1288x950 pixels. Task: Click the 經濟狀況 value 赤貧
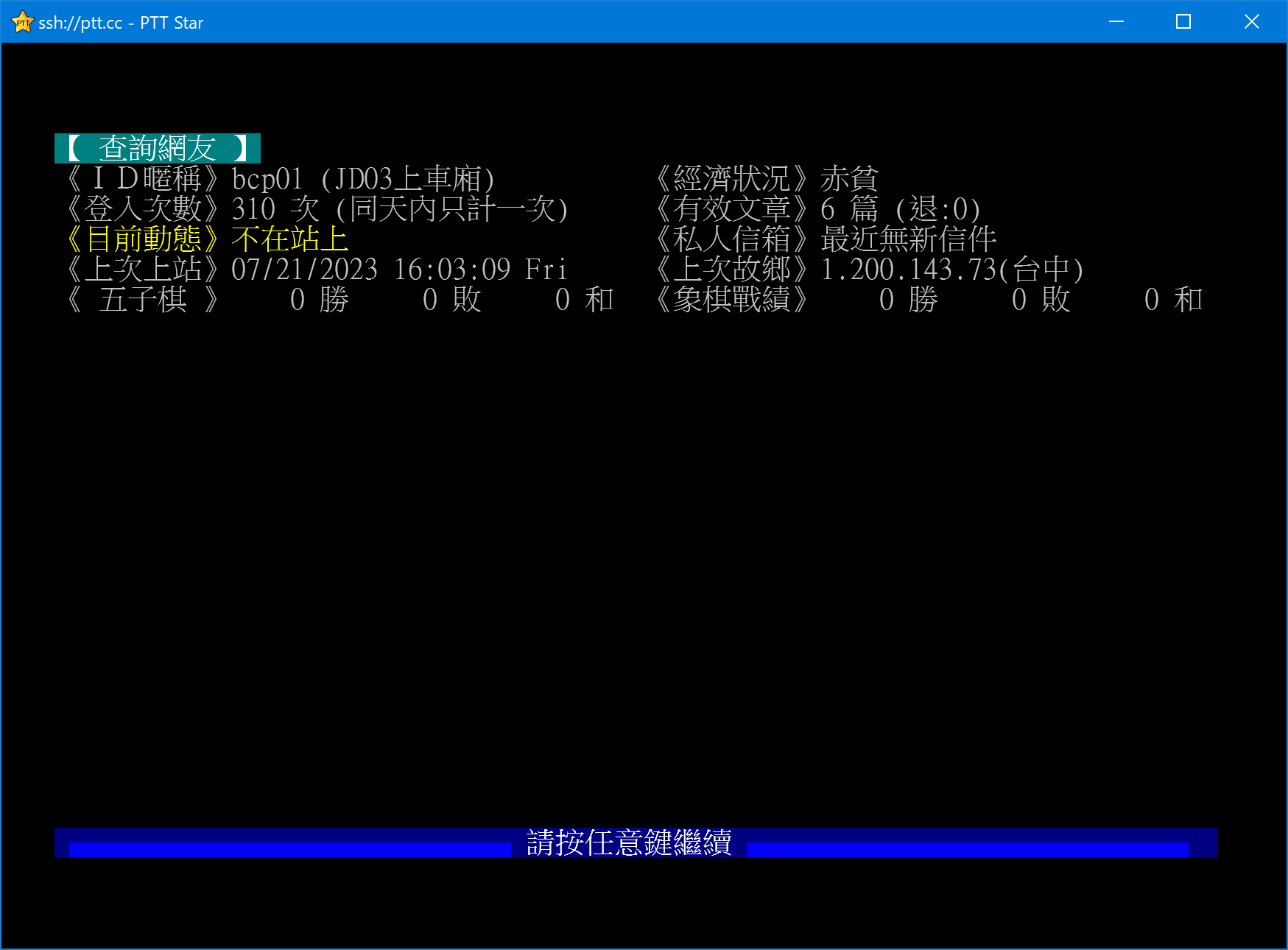point(849,179)
